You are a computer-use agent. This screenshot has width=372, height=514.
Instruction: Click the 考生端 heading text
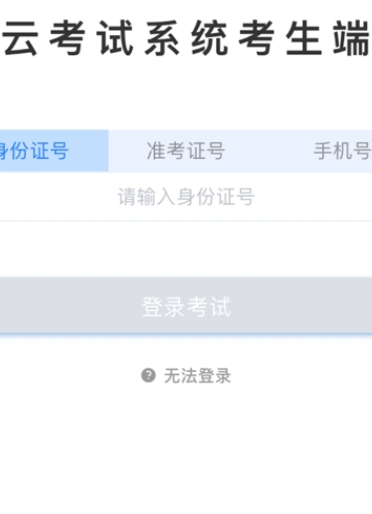[x=304, y=37]
